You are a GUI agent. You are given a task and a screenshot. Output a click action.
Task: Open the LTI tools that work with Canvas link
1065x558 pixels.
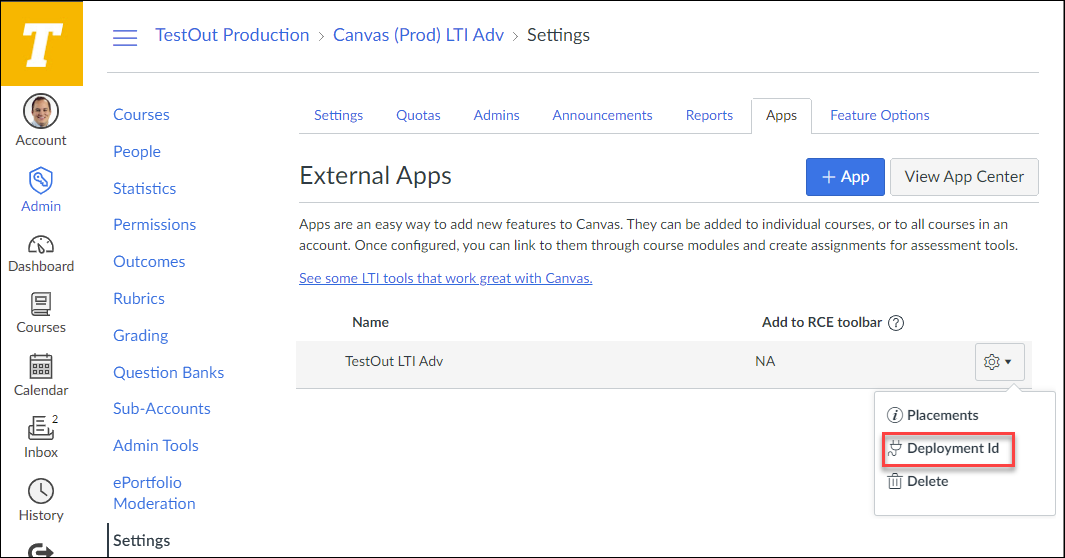[446, 278]
